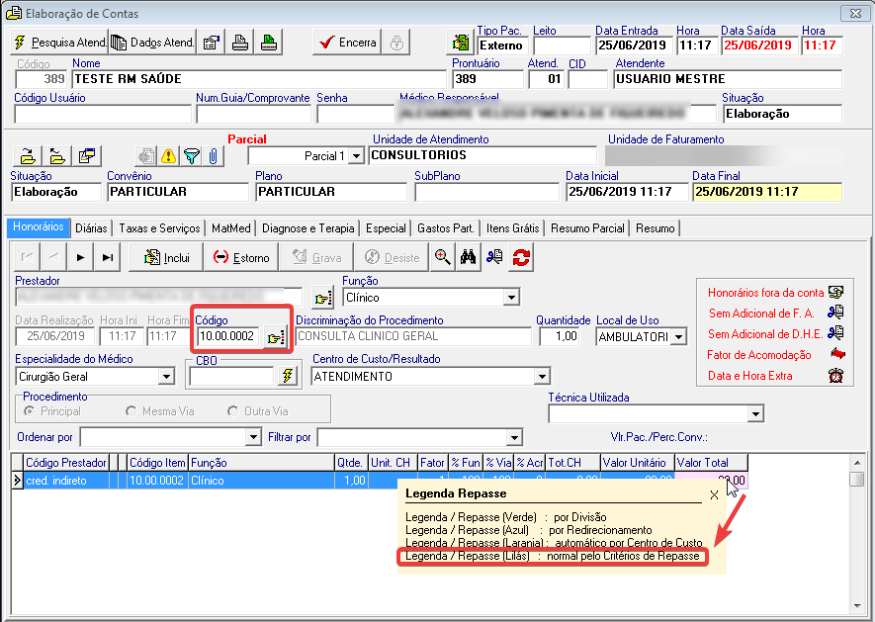Go to next record arrow

click(80, 257)
